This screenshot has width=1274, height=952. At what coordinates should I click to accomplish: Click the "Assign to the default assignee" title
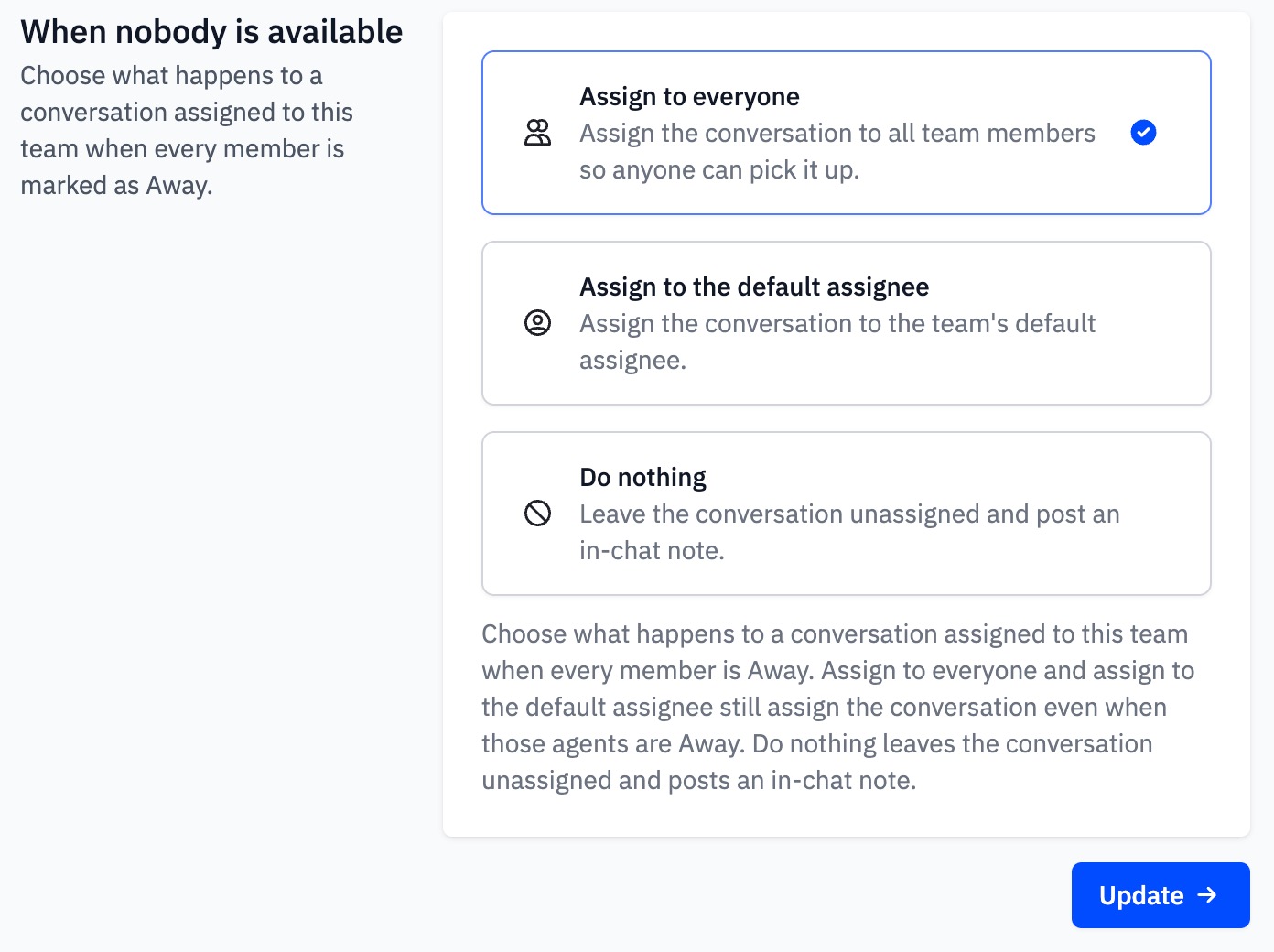tap(754, 287)
